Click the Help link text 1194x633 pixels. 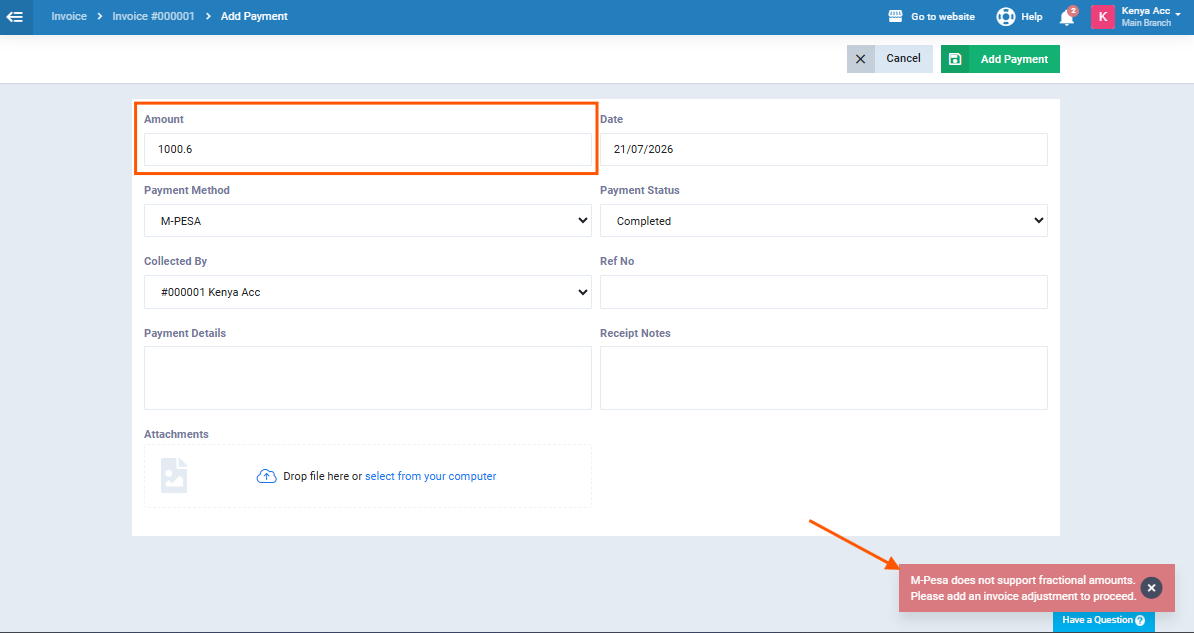click(x=1032, y=17)
